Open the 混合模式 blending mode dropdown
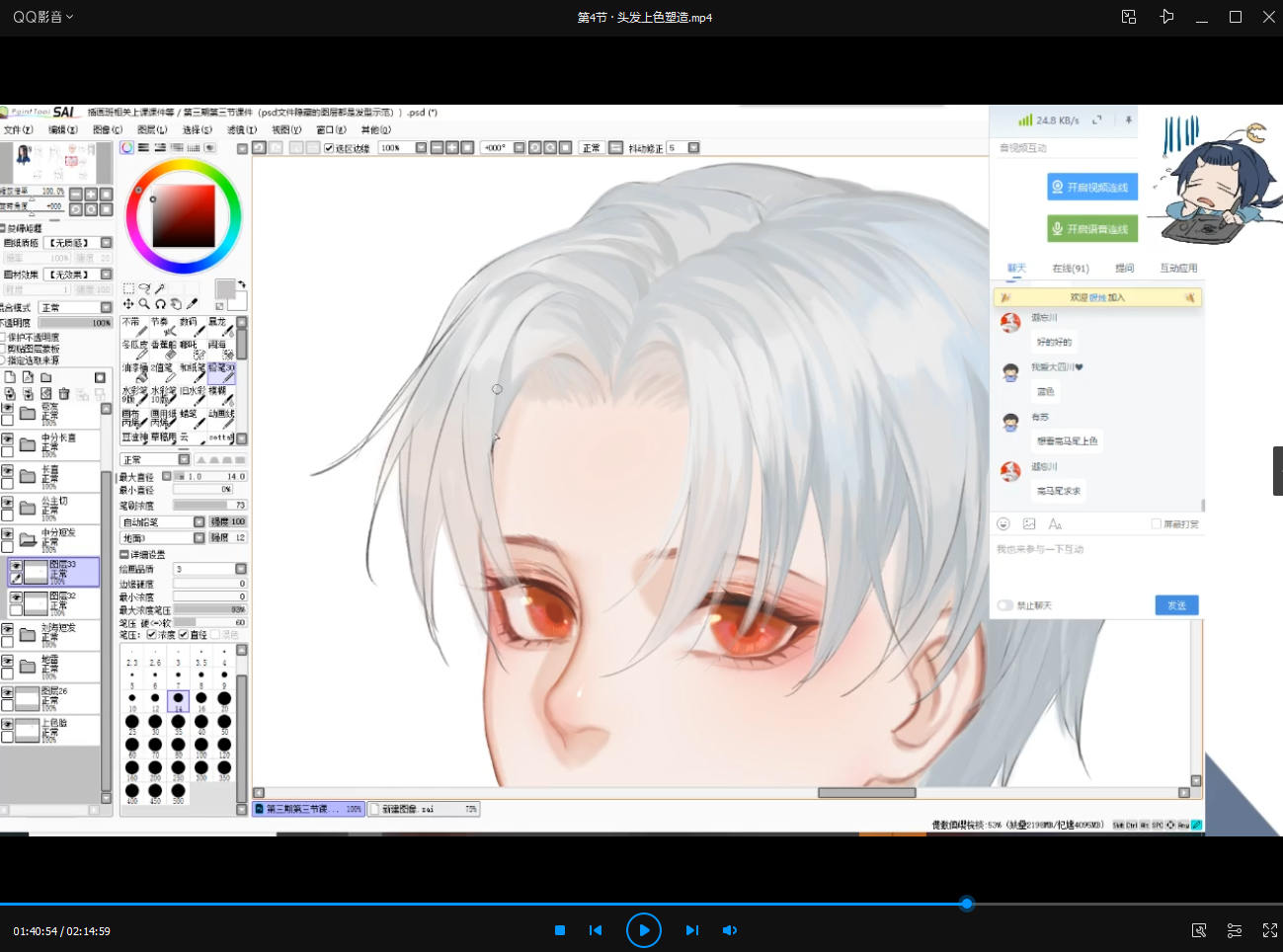Viewport: 1283px width, 952px height. coord(106,307)
